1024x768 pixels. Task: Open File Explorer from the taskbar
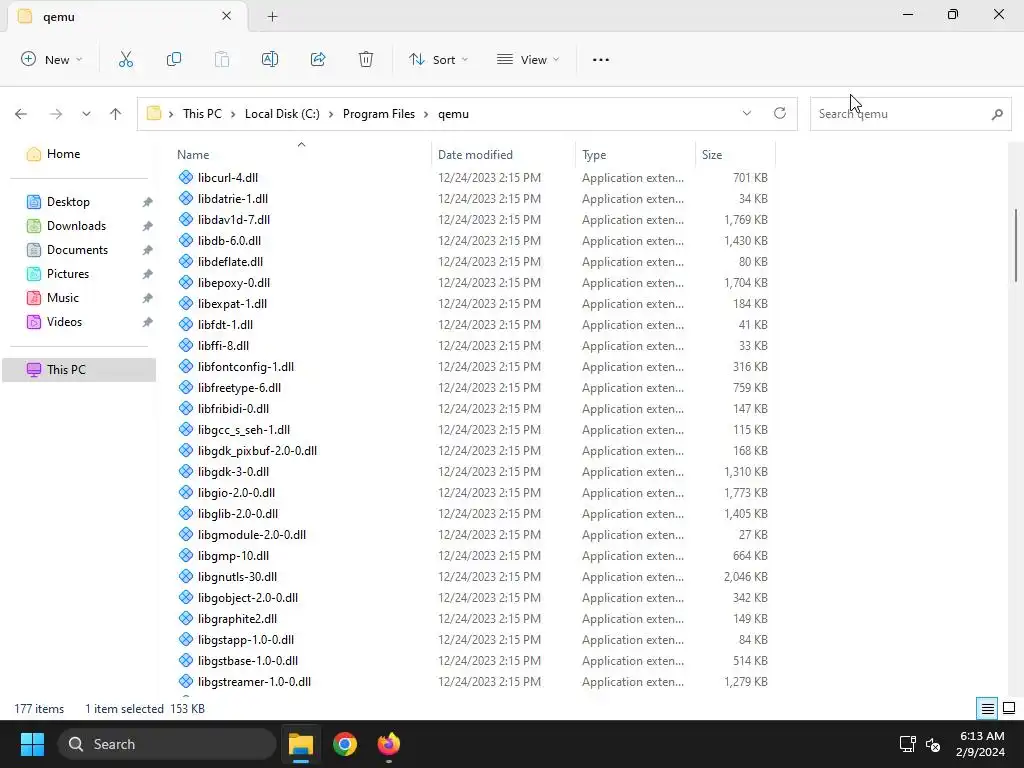pos(301,744)
